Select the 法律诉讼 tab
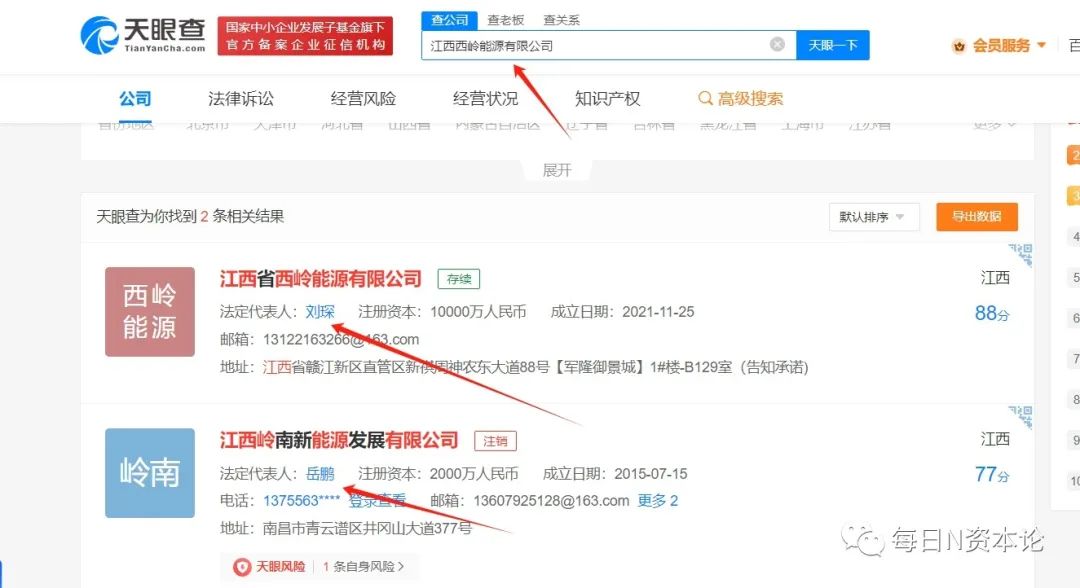The height and width of the screenshot is (588, 1080). pos(241,98)
